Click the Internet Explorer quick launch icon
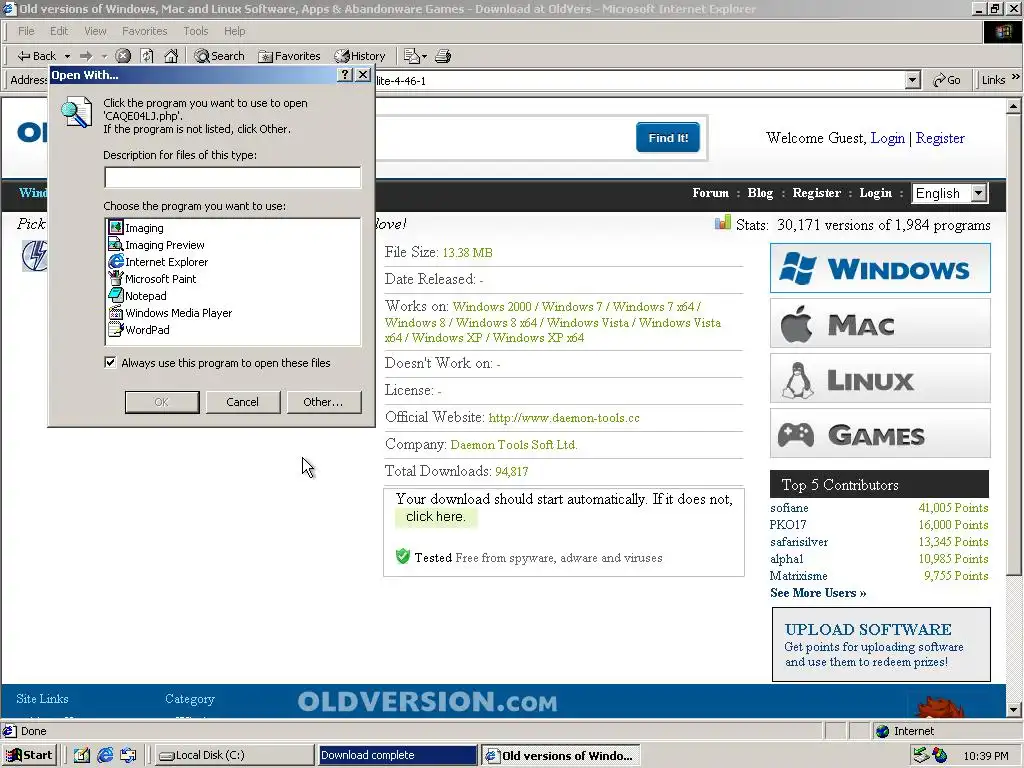This screenshot has height=768, width=1024. [105, 755]
